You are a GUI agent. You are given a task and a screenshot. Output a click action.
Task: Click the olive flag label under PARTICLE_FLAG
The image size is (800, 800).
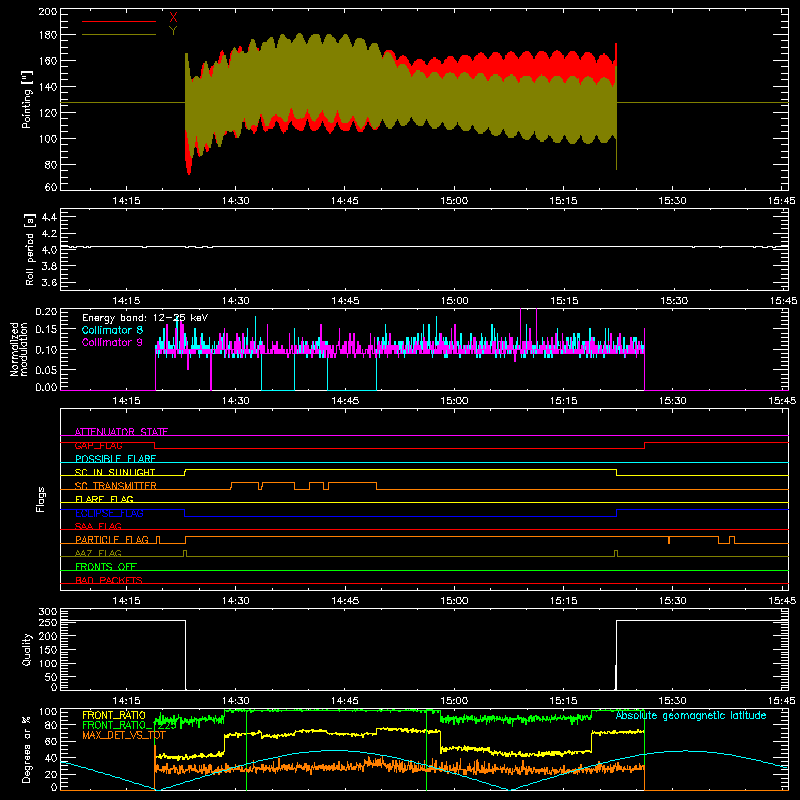point(98,553)
